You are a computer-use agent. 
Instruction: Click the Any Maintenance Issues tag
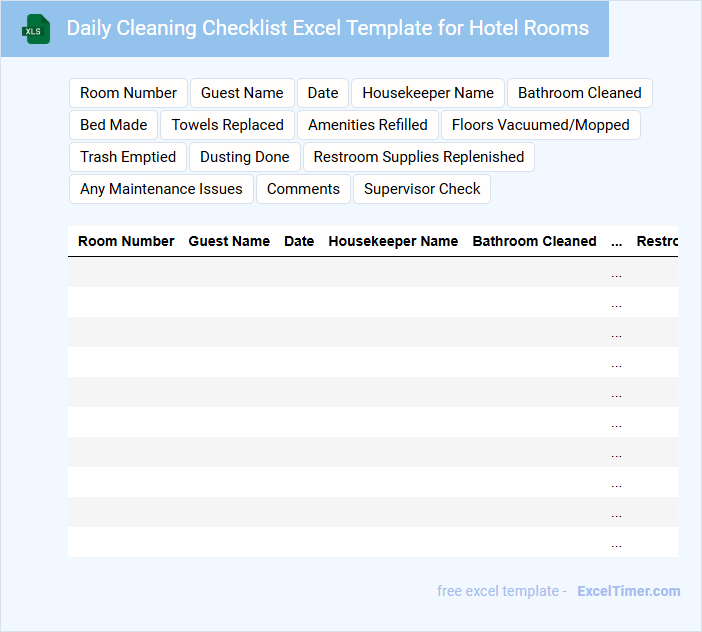[x=161, y=189]
